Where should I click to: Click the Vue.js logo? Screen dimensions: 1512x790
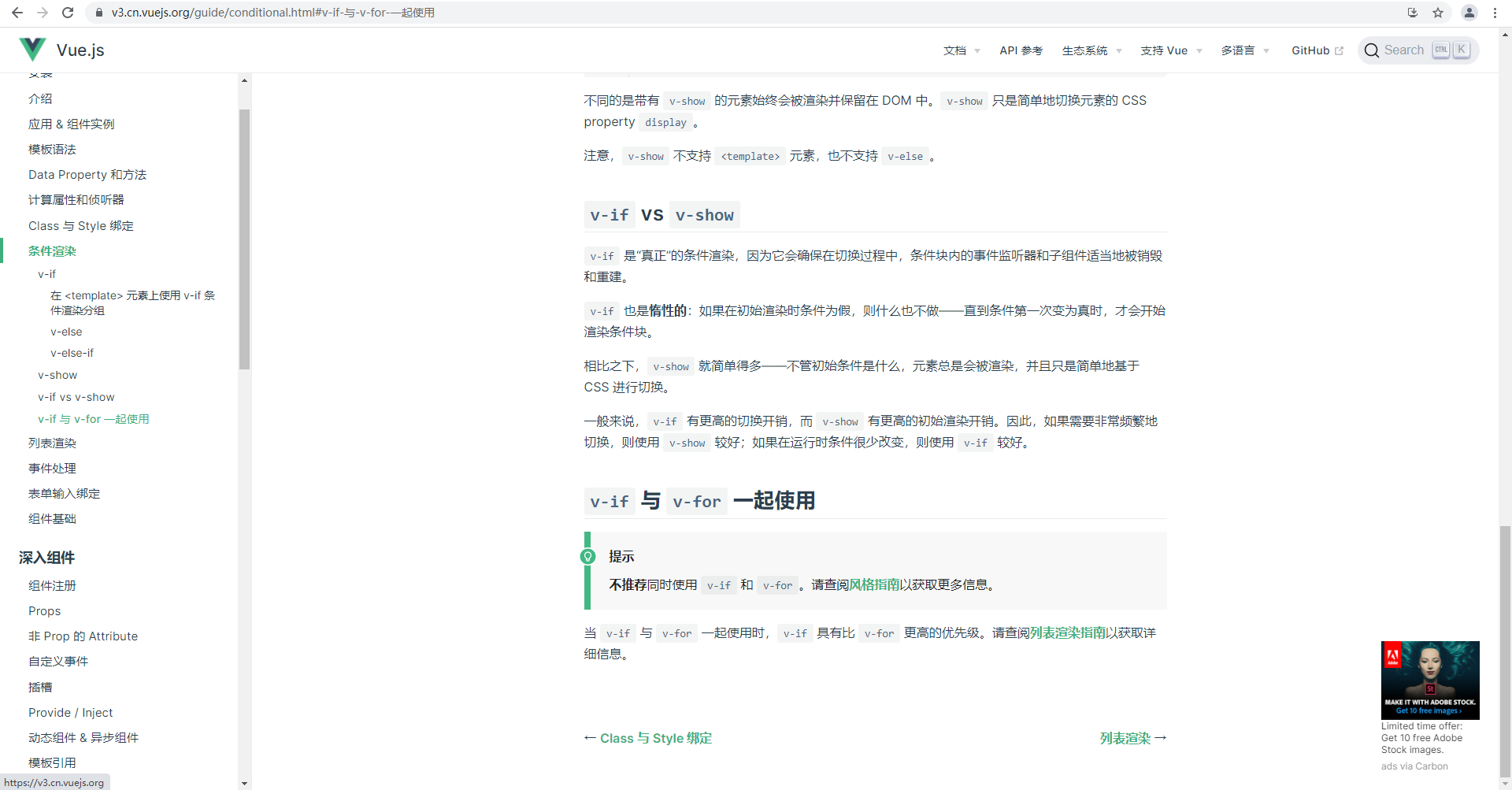point(32,49)
